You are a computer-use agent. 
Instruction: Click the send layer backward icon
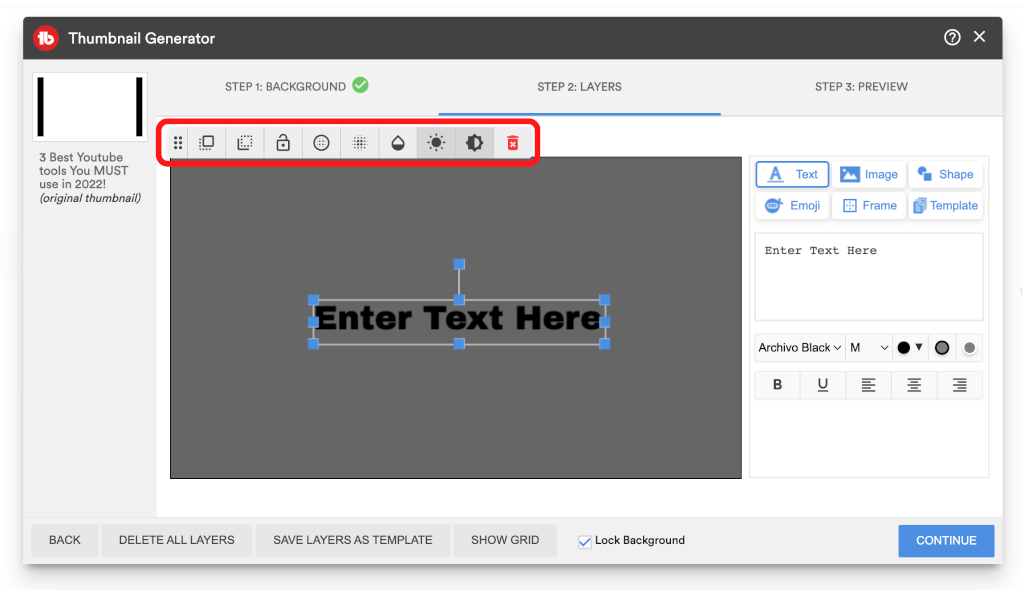(x=245, y=143)
